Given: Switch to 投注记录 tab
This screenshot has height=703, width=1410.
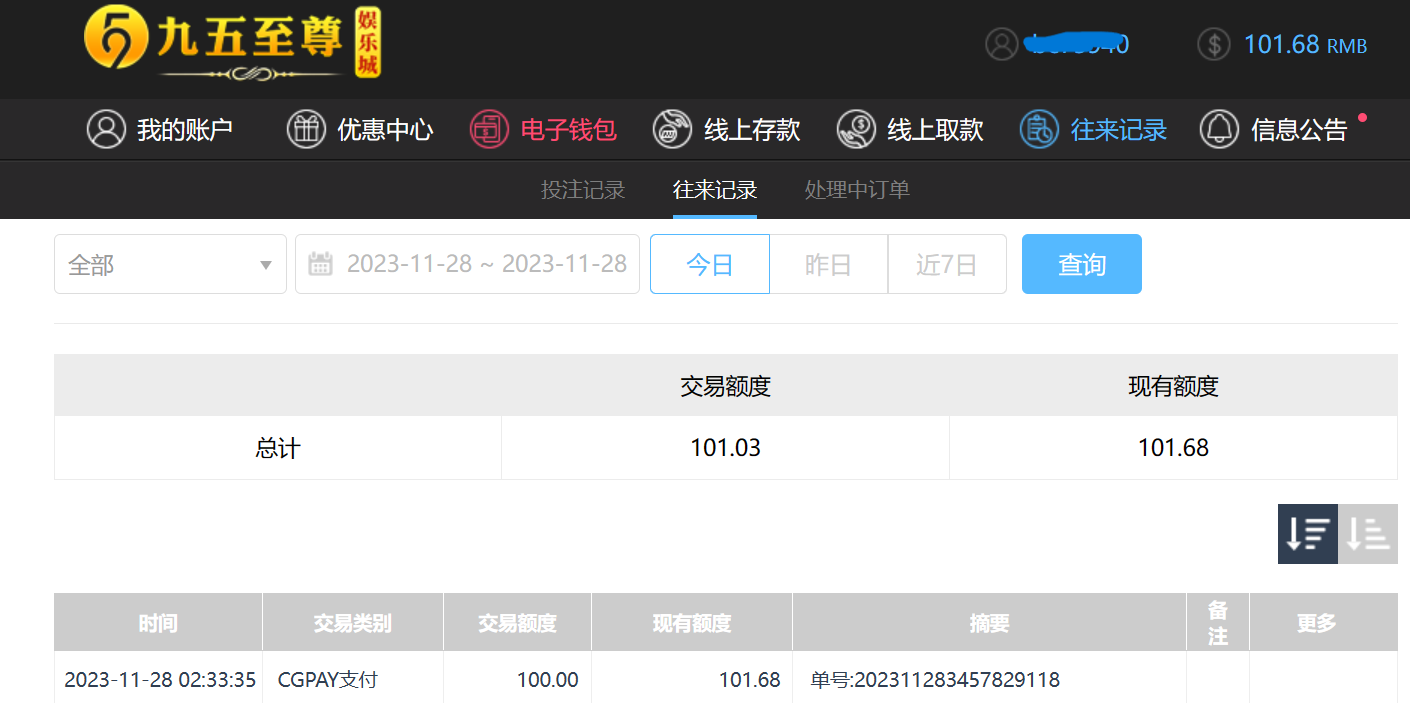Looking at the screenshot, I should (583, 189).
